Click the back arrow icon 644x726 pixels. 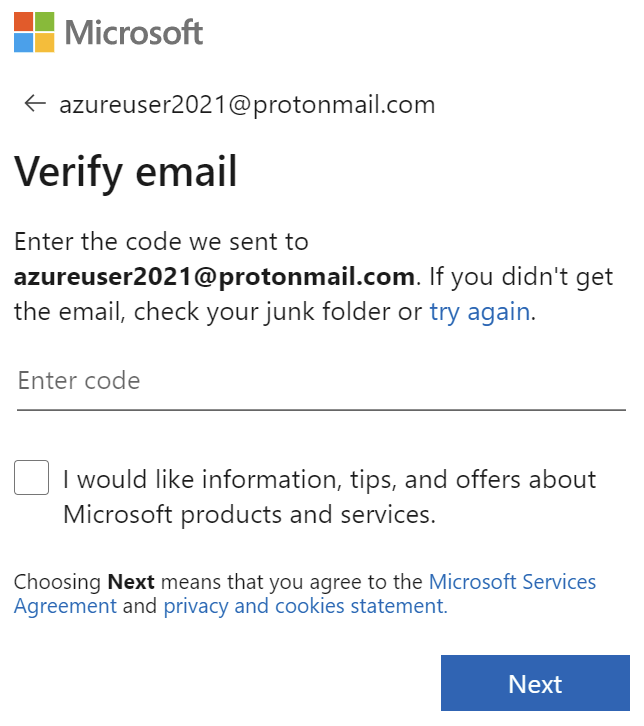pos(35,103)
